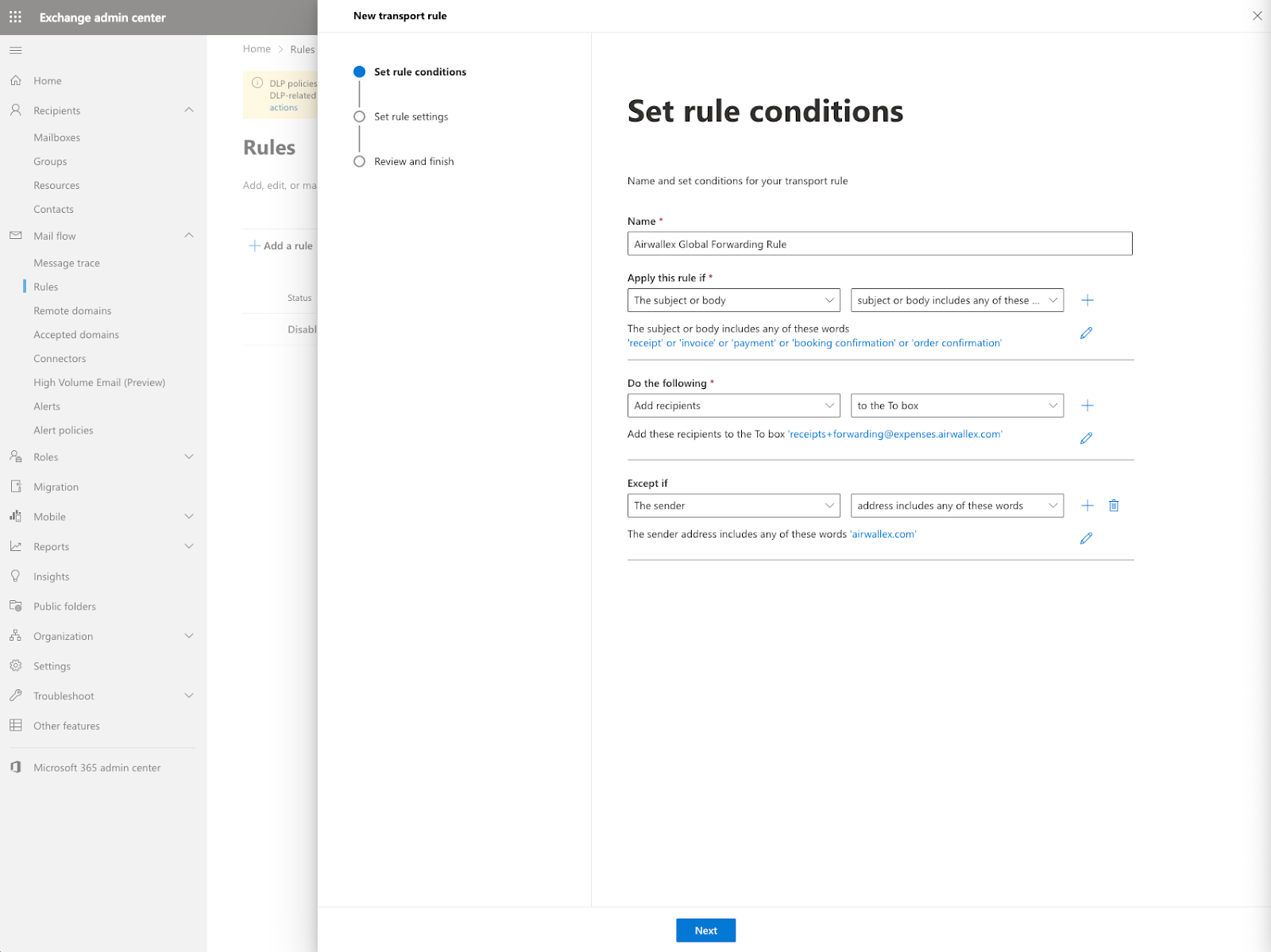Open the receipts forwarding email address link
The width and height of the screenshot is (1271, 952).
click(894, 434)
